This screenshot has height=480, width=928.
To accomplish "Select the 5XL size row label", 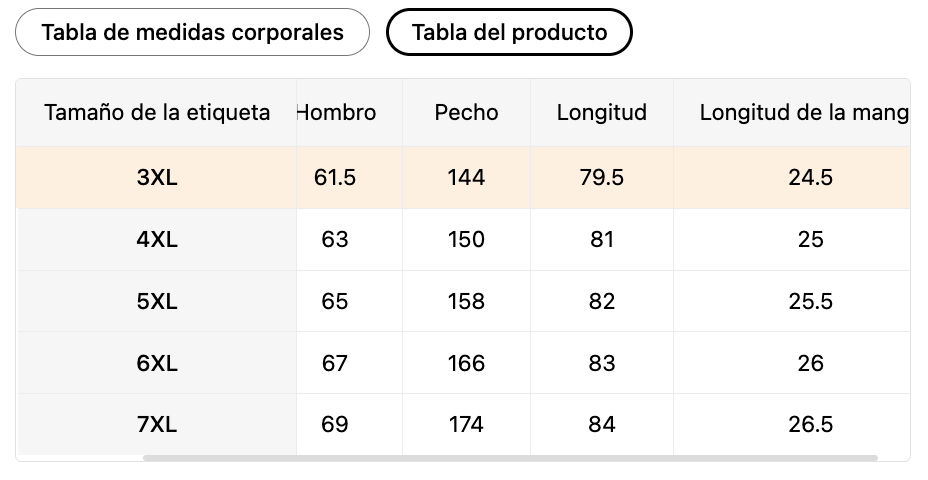I will pyautogui.click(x=157, y=301).
